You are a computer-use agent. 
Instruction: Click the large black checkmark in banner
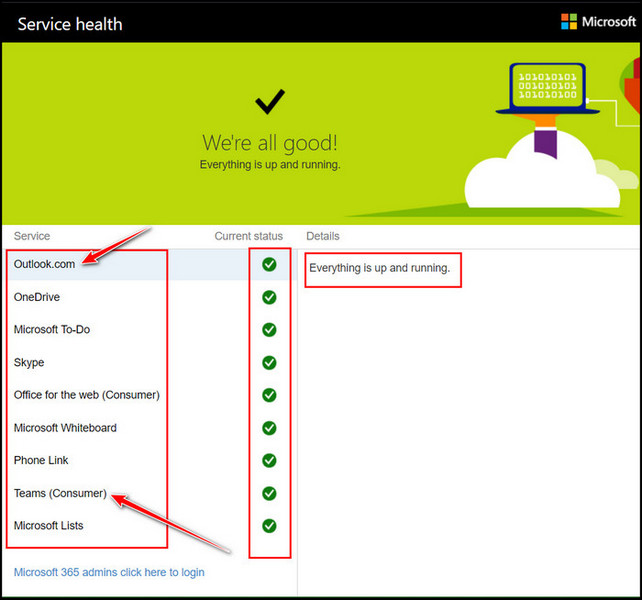click(x=270, y=101)
